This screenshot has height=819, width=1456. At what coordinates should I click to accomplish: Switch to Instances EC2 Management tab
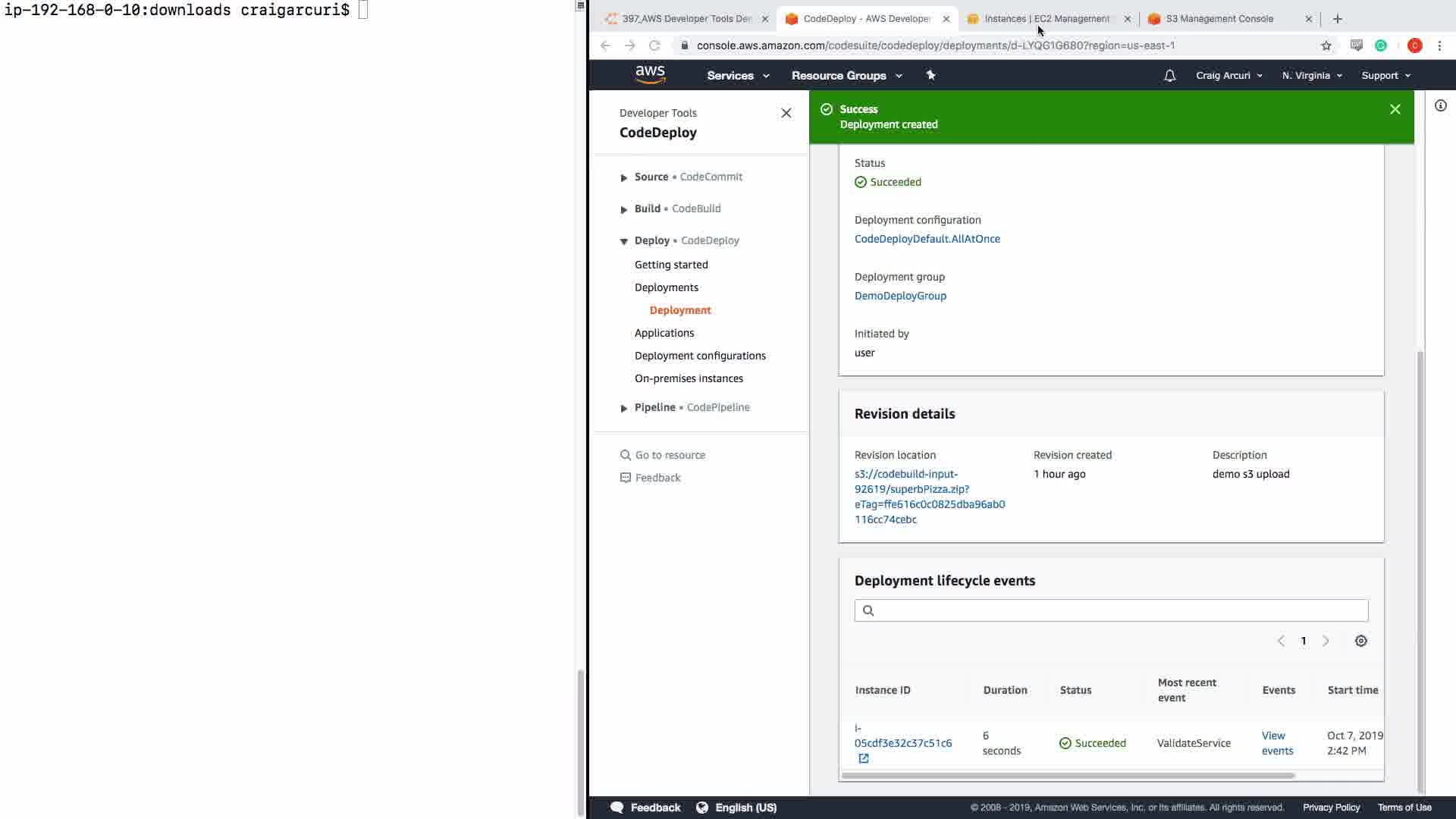[x=1046, y=19]
